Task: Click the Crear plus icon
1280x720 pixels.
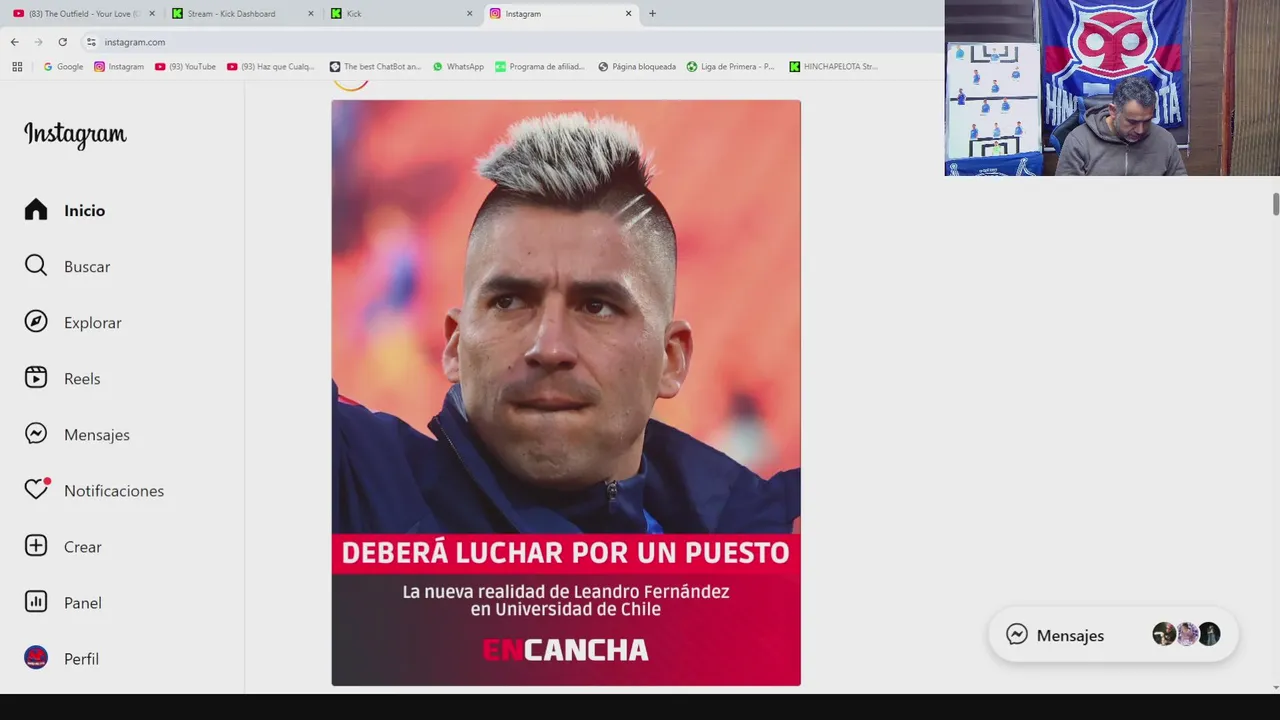Action: pyautogui.click(x=36, y=546)
